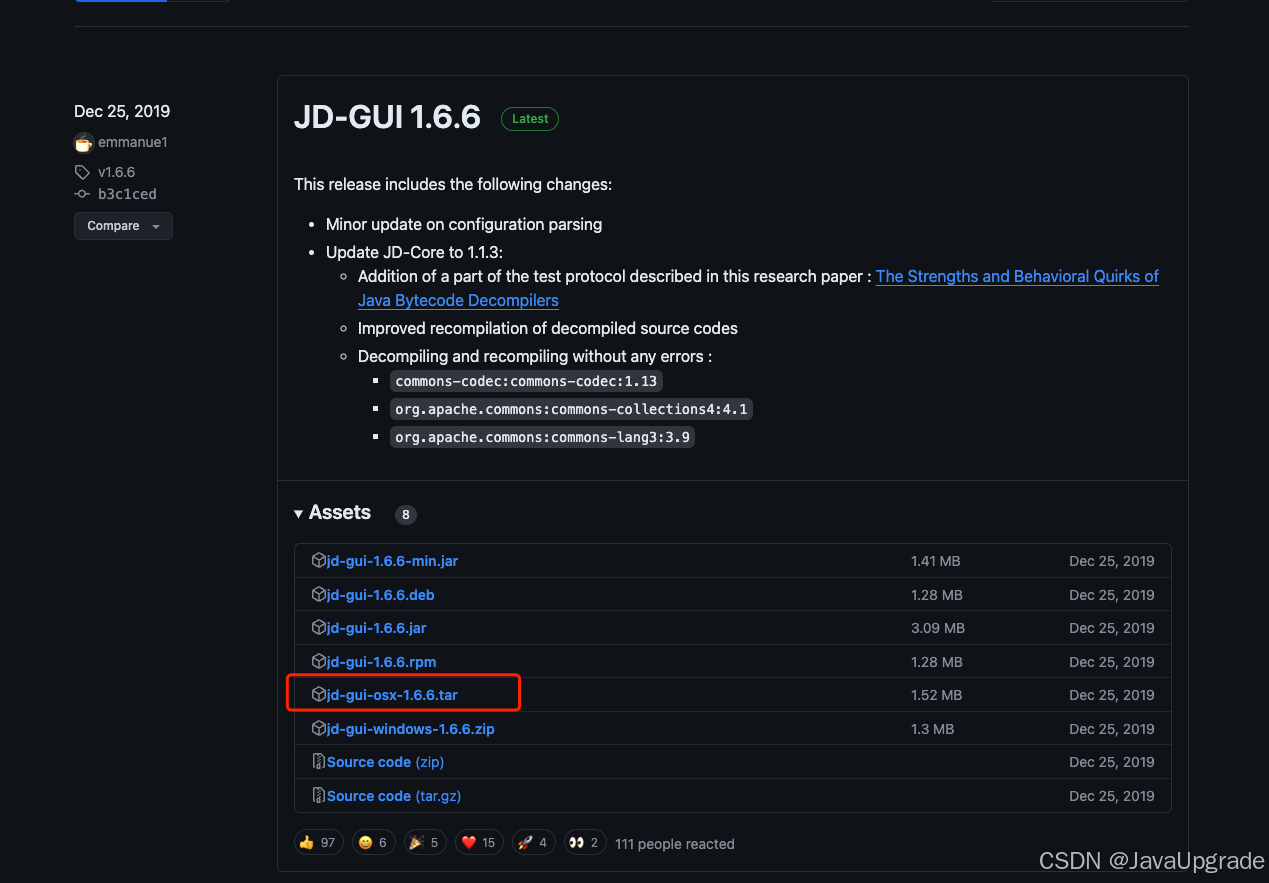The height and width of the screenshot is (883, 1269).
Task: Click org.apache.commons:commons-lang3:3.9 code text
Action: [x=542, y=437]
